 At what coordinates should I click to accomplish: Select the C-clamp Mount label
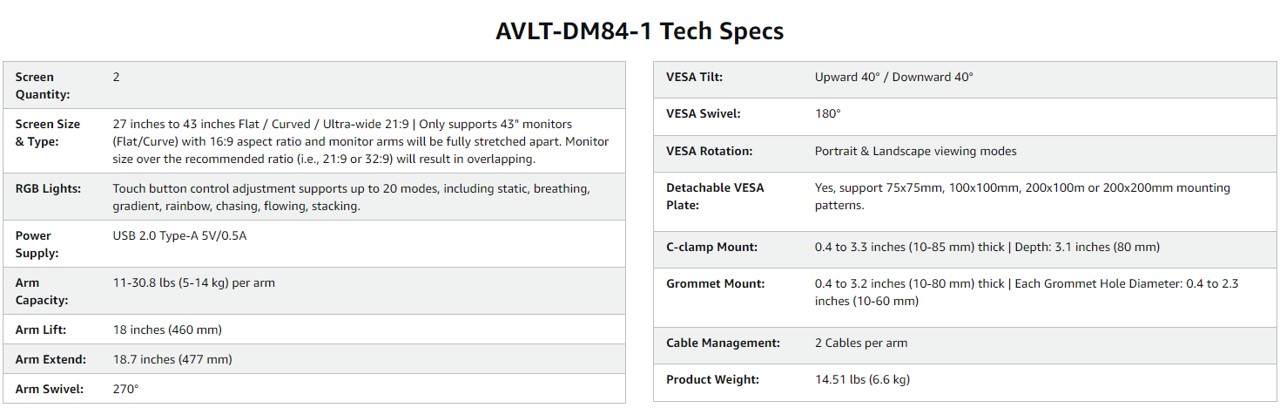[712, 247]
